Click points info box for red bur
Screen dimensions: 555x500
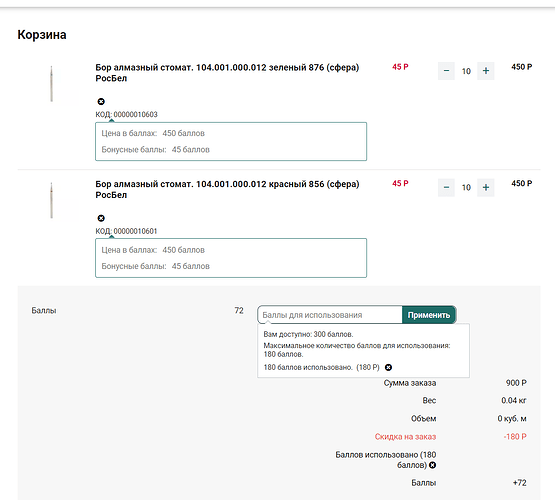click(231, 258)
